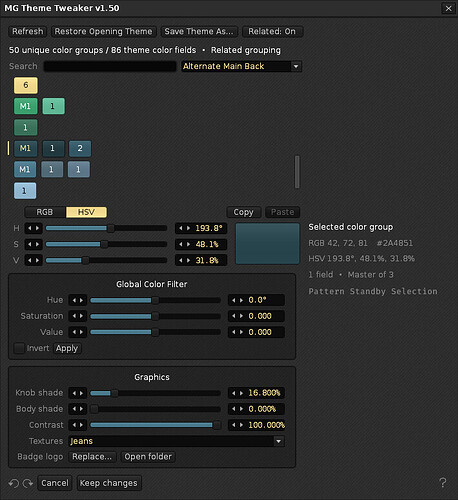Viewport: 458px width, 500px height.
Task: Click Save Theme As... button
Action: point(199,31)
